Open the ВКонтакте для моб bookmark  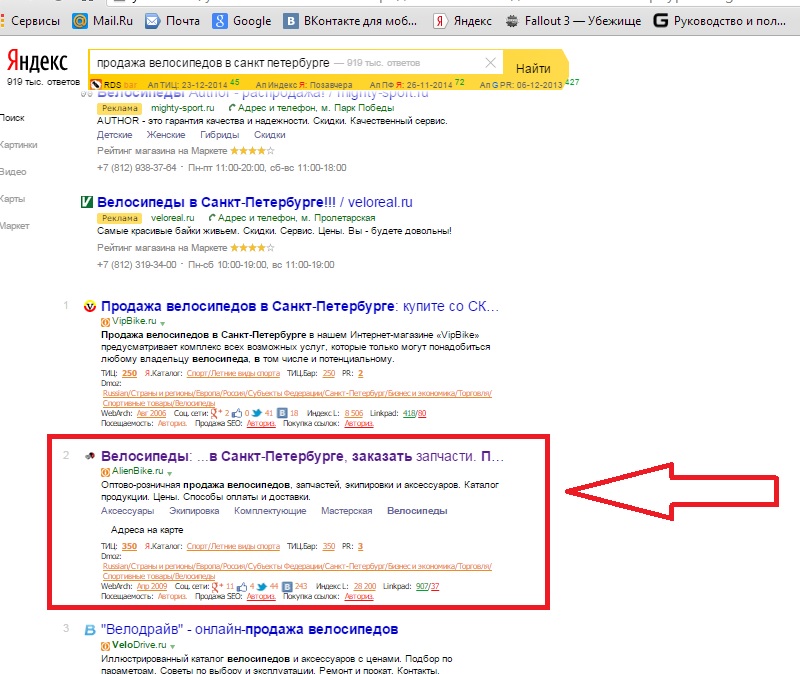click(350, 21)
